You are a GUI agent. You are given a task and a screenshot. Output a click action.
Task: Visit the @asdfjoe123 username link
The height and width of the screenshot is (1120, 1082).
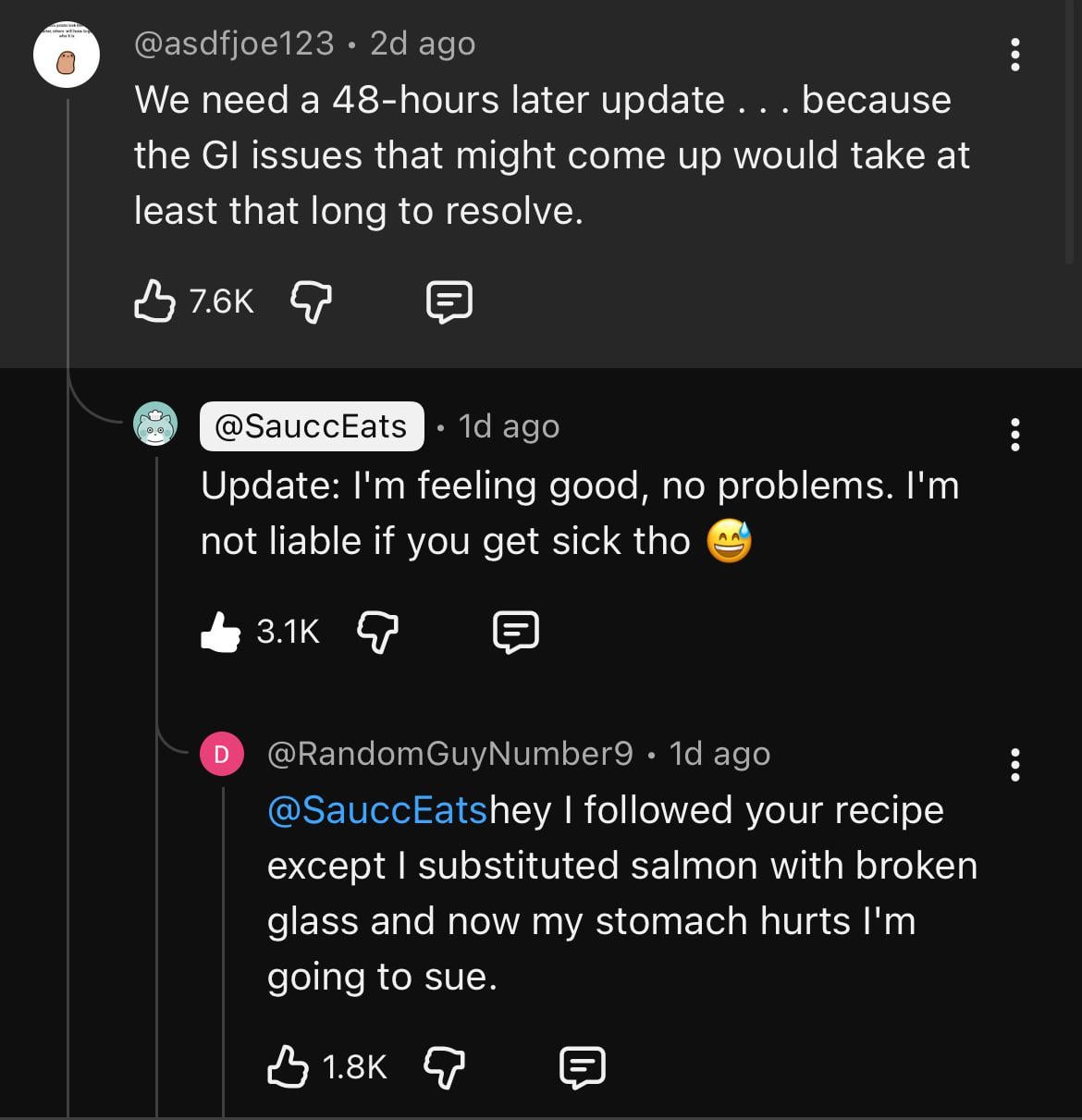(x=234, y=43)
